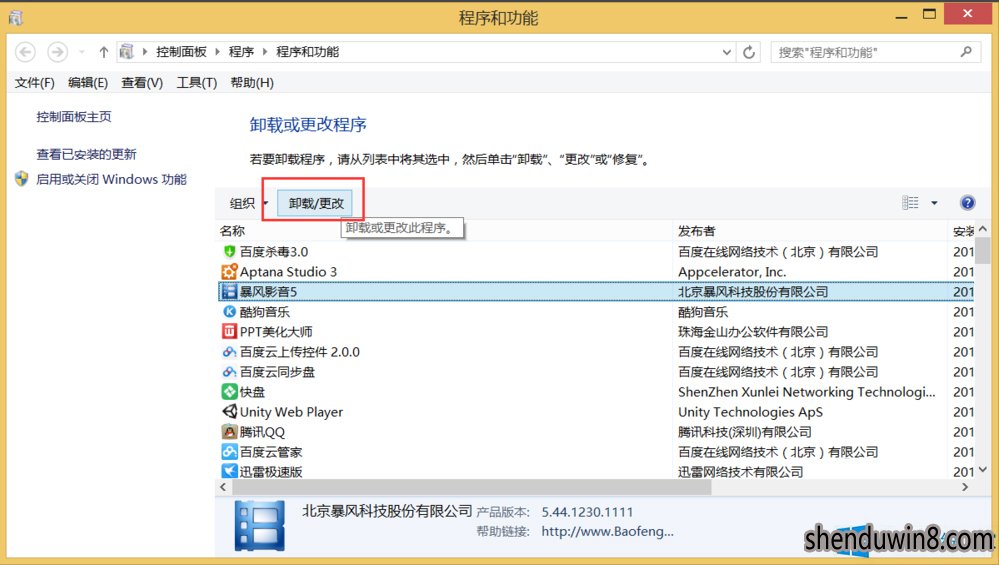Click the search magnifier icon

click(967, 52)
